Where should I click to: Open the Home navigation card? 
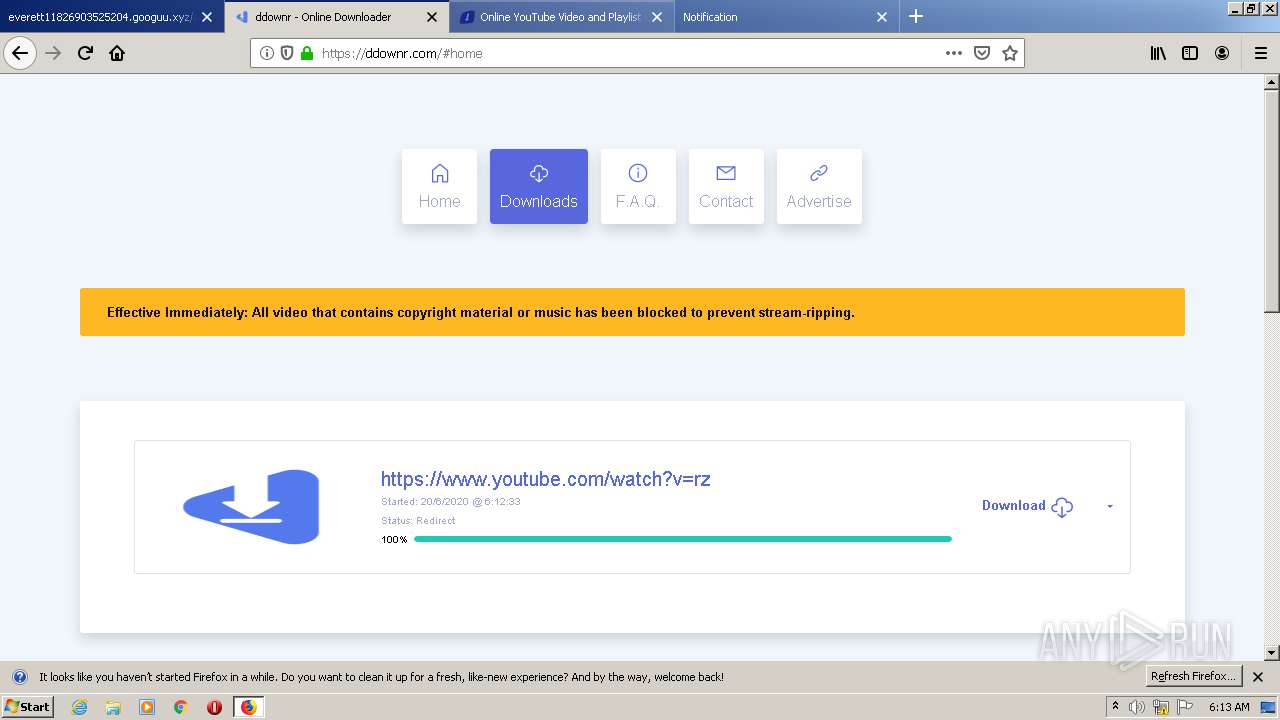(439, 186)
